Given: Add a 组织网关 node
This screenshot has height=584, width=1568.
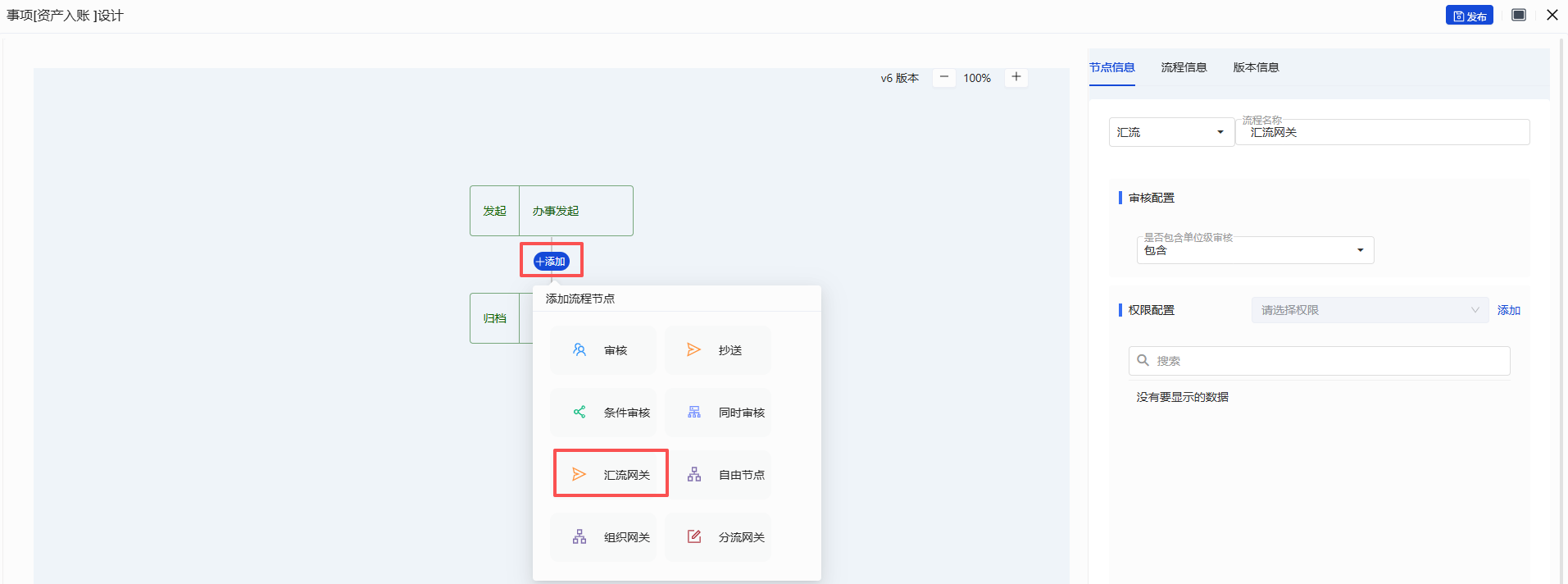Looking at the screenshot, I should 604,537.
